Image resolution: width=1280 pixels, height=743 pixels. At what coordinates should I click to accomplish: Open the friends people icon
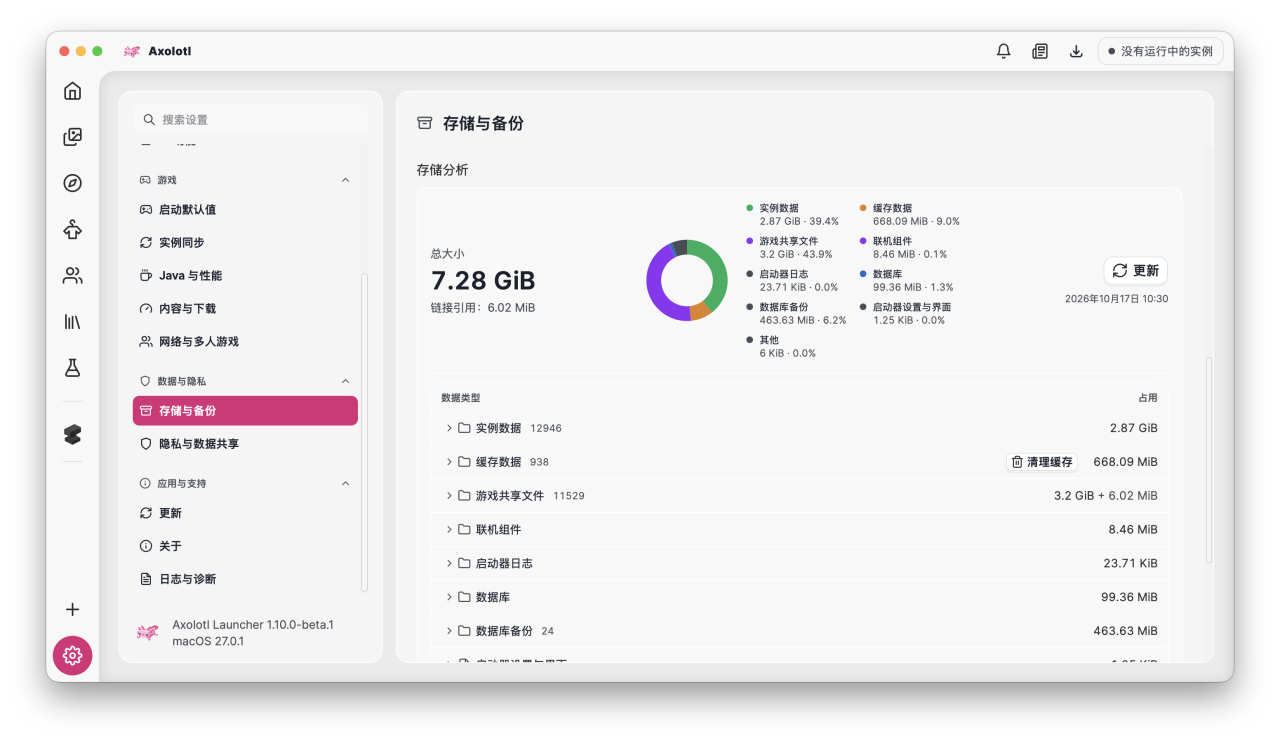click(x=72, y=275)
